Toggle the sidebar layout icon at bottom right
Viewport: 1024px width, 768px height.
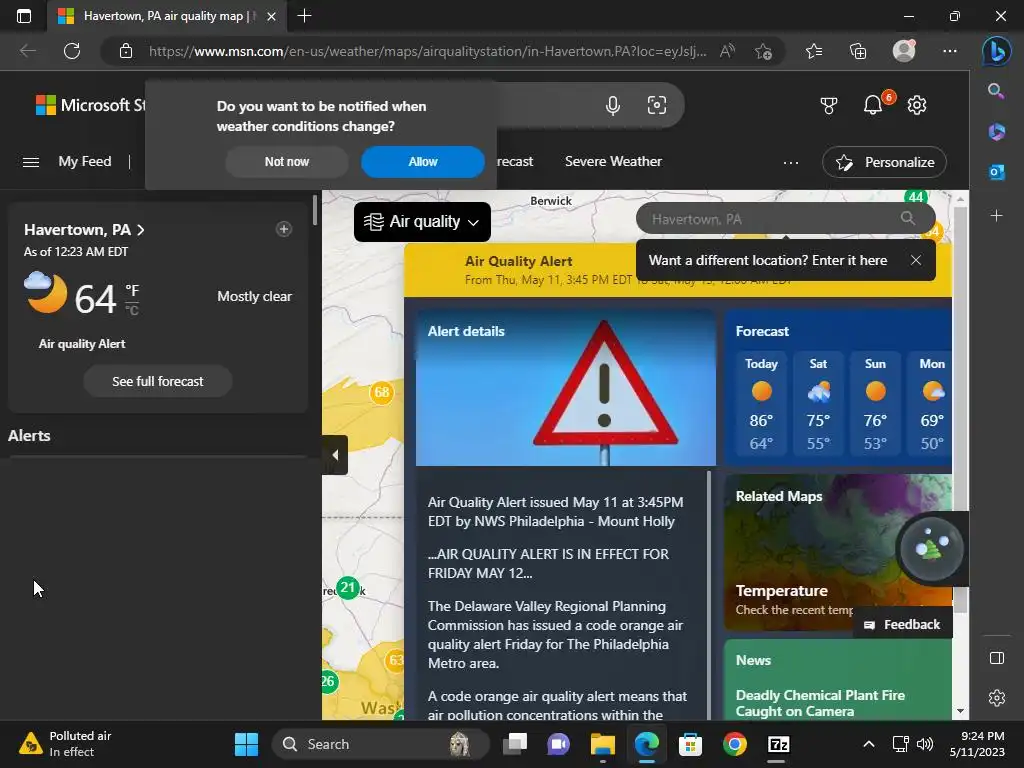[x=997, y=658]
